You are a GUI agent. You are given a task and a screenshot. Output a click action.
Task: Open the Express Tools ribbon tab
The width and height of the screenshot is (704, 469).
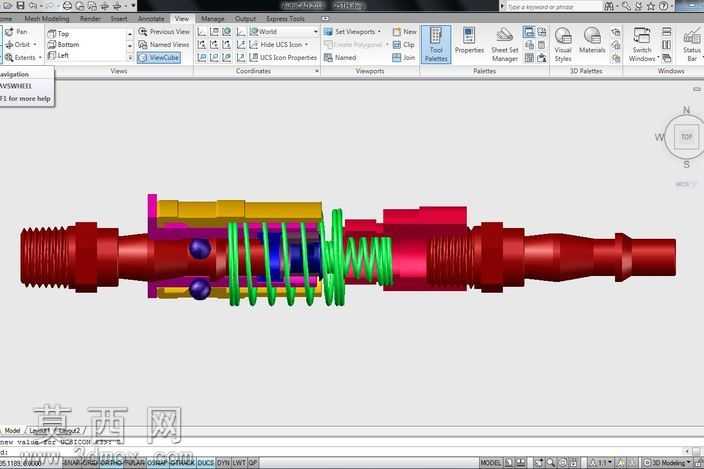[285, 19]
